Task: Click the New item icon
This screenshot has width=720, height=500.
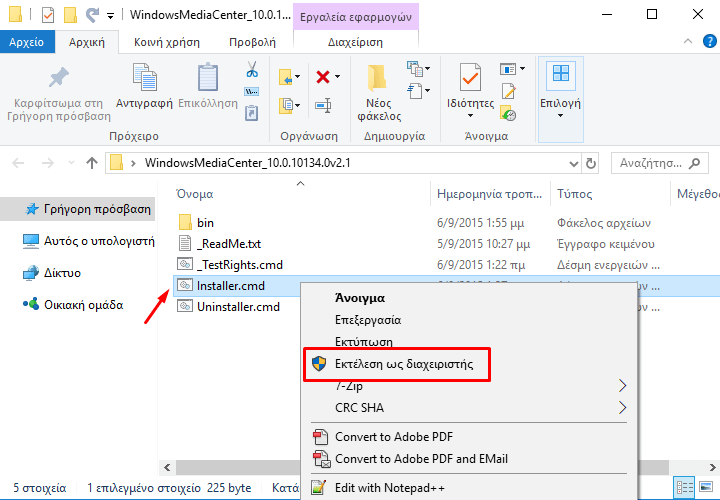Action: click(x=415, y=69)
